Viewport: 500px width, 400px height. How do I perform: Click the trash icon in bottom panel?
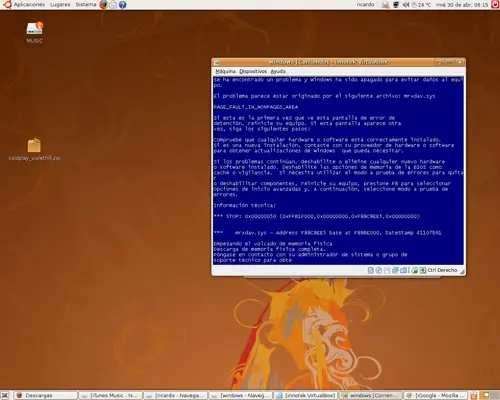click(474, 395)
